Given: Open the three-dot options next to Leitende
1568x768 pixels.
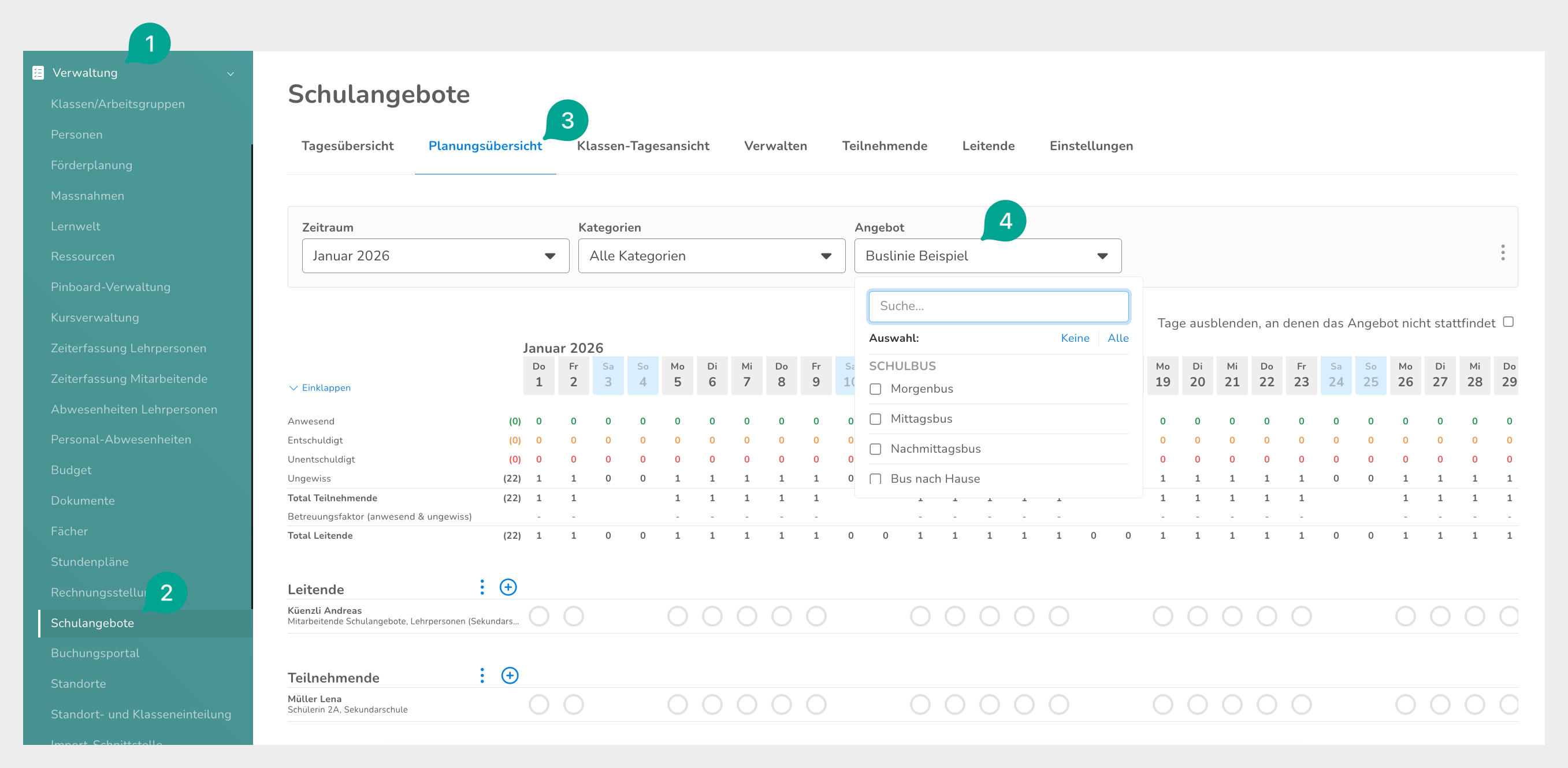Looking at the screenshot, I should click(x=481, y=587).
